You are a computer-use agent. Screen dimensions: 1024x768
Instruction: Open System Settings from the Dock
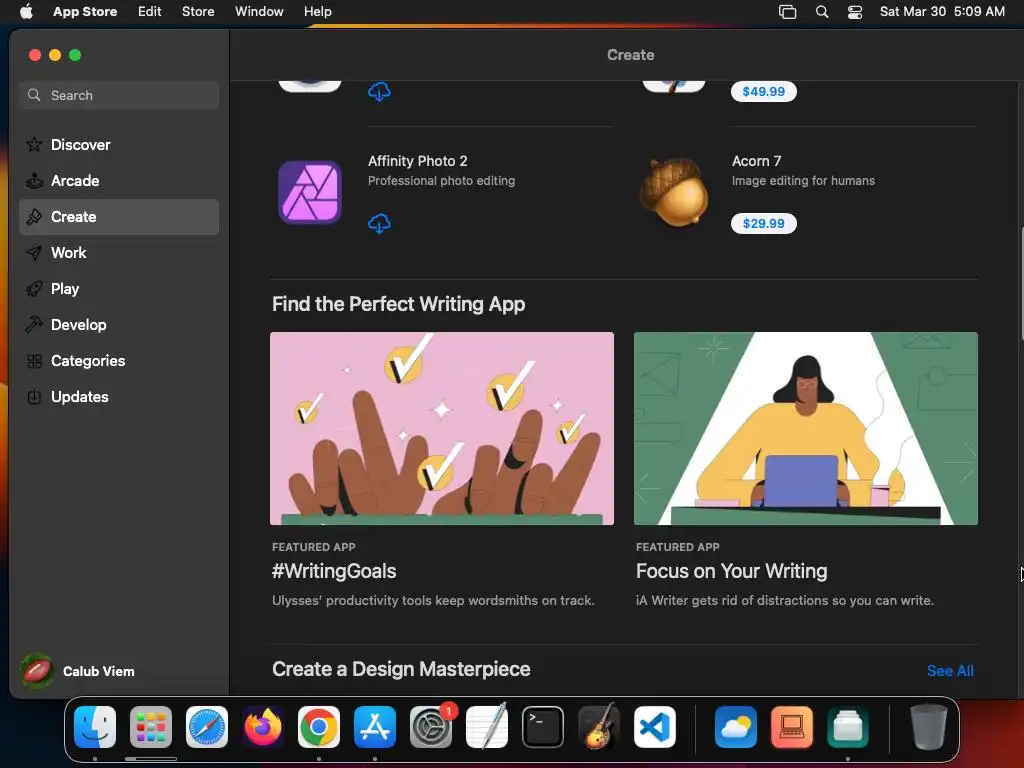pos(430,727)
